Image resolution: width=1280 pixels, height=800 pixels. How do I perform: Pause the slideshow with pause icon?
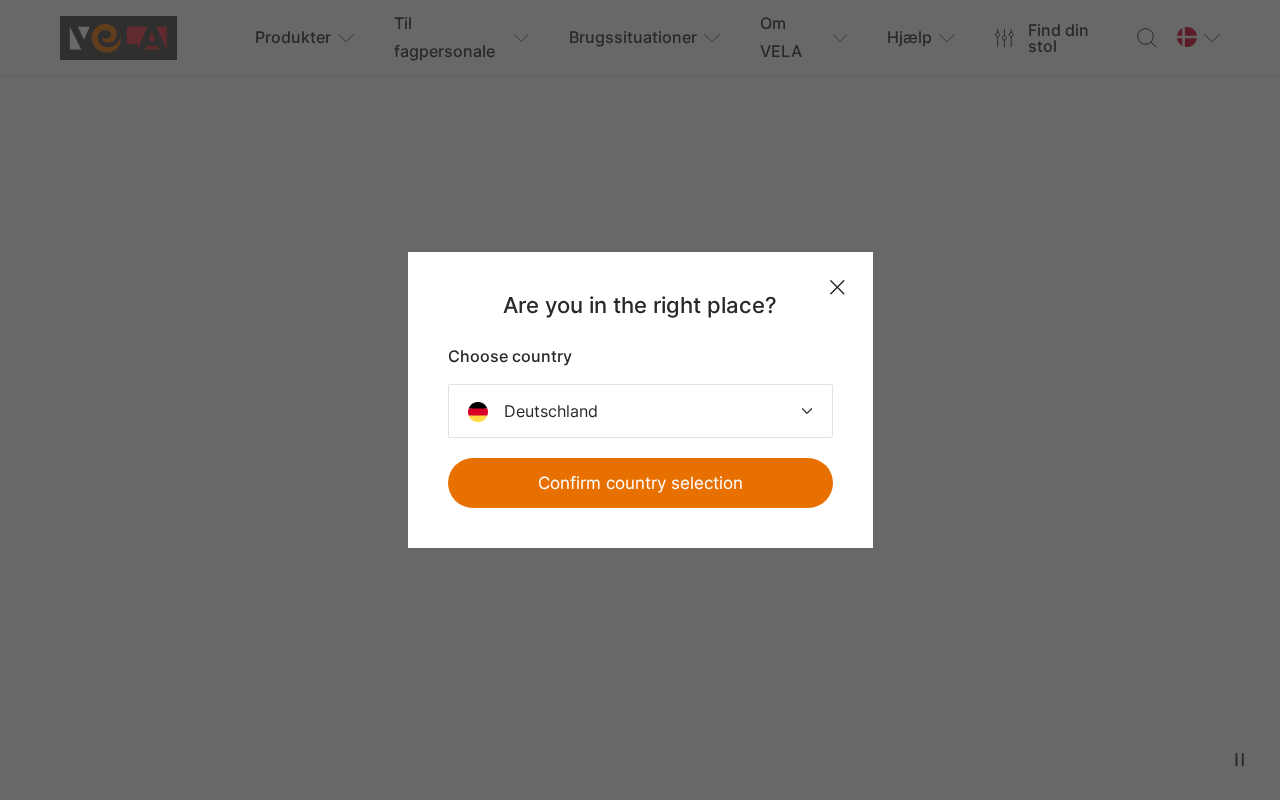pos(1240,760)
